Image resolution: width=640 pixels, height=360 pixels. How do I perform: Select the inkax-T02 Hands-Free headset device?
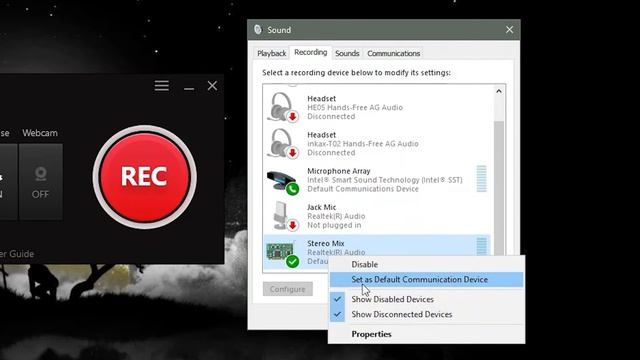pos(378,144)
